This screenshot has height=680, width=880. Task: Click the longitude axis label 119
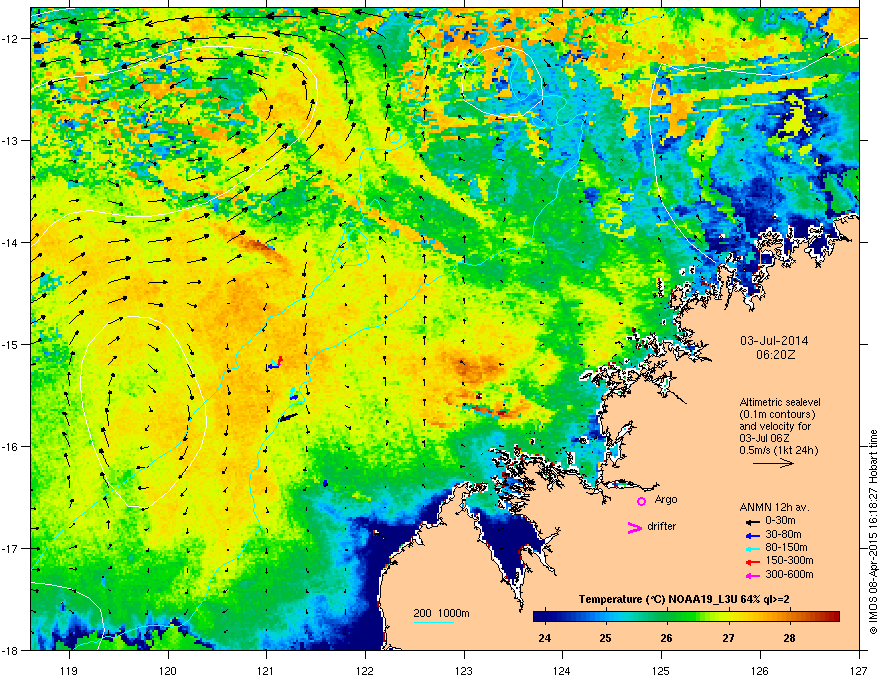click(69, 670)
